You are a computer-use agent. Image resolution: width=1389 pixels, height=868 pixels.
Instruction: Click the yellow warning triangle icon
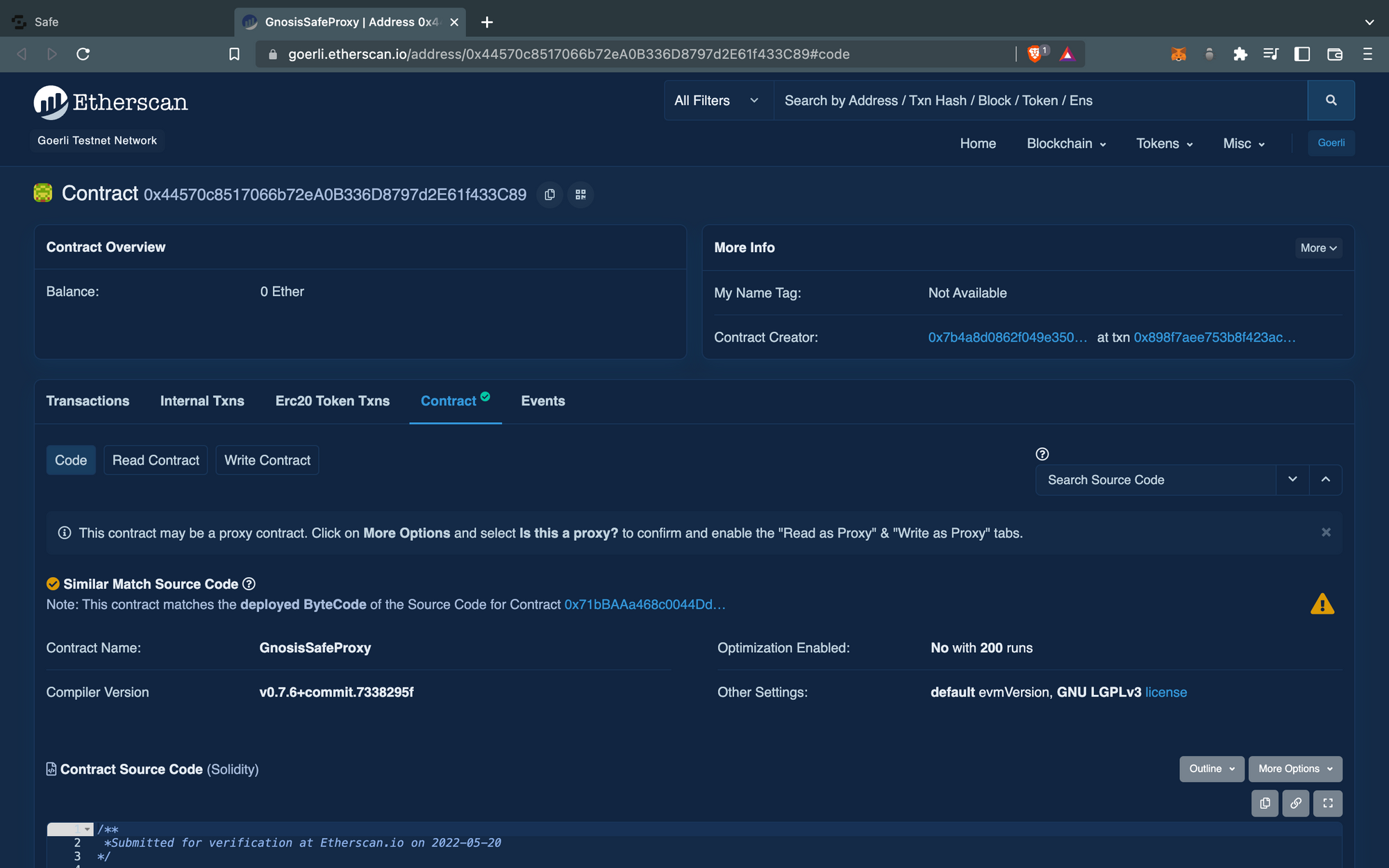pos(1323,603)
